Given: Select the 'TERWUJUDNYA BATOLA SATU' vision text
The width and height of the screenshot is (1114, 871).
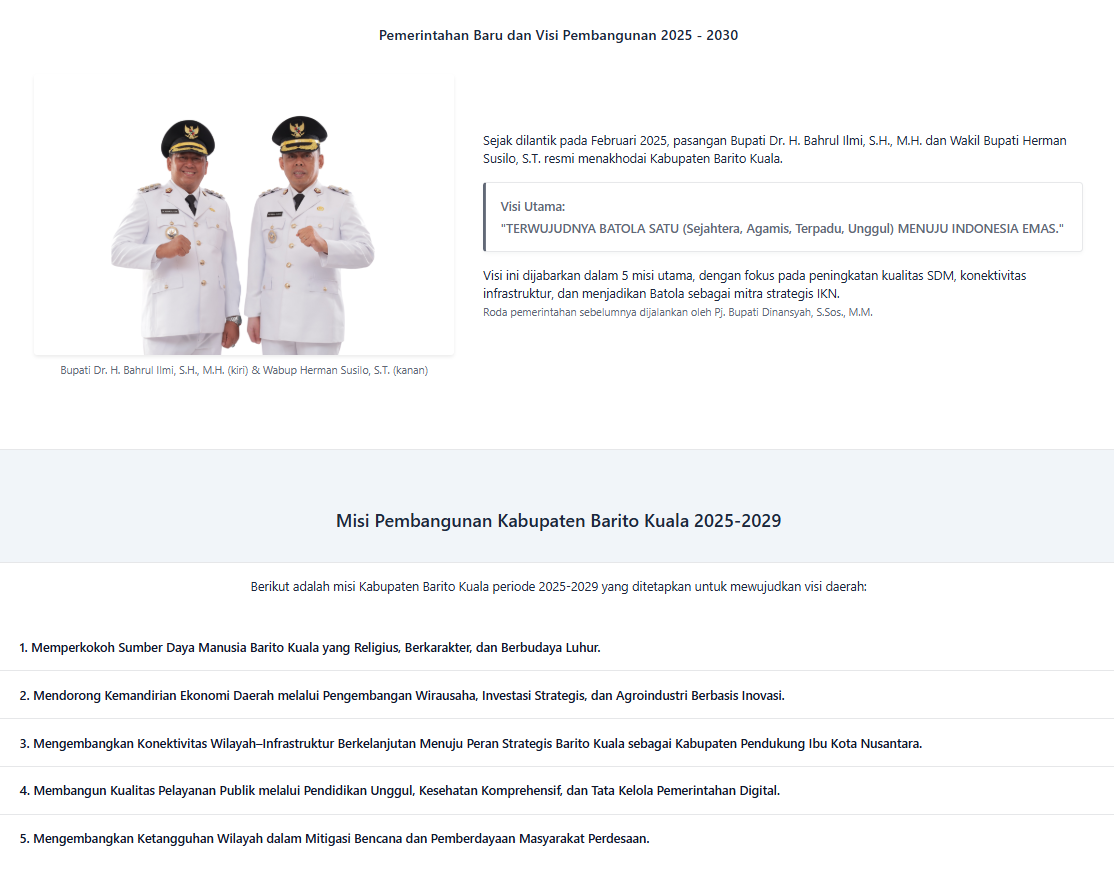Looking at the screenshot, I should 782,229.
